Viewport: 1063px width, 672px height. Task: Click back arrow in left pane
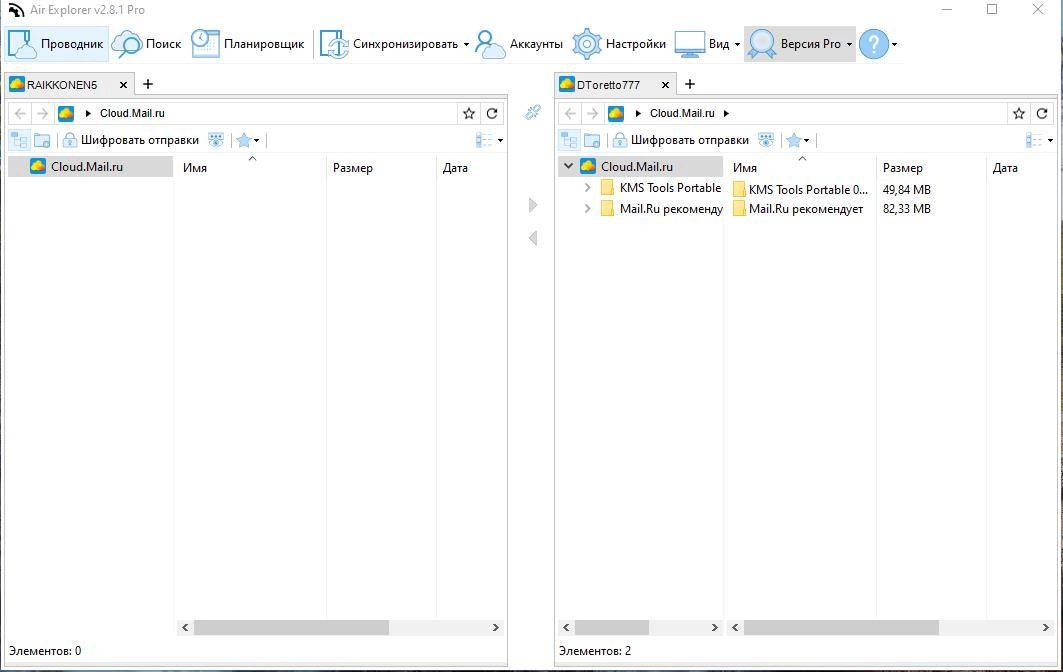coord(20,113)
